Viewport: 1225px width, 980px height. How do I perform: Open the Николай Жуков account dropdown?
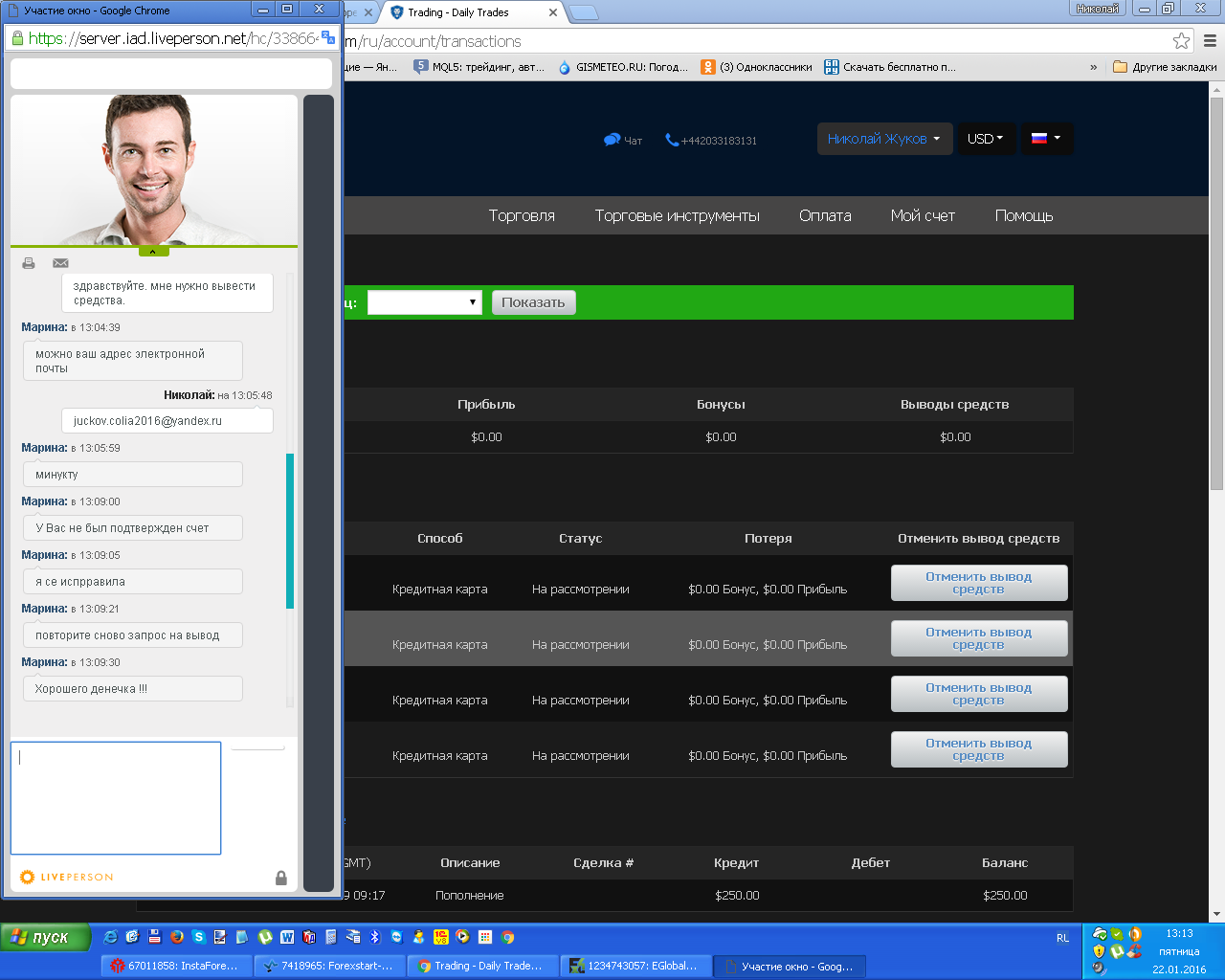(883, 139)
